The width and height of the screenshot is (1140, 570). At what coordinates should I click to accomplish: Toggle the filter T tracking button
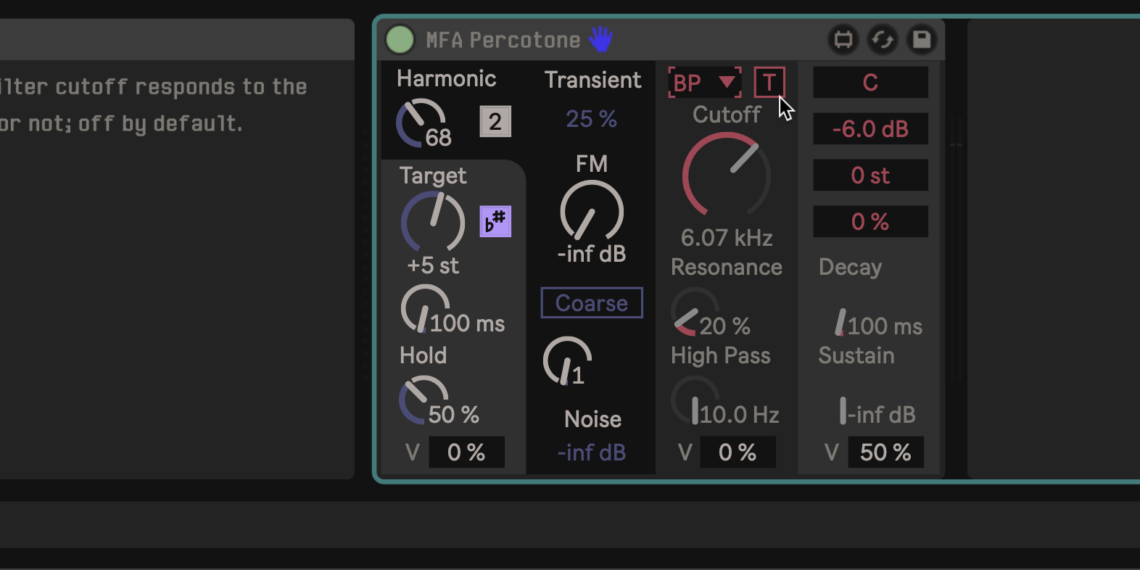coord(769,82)
